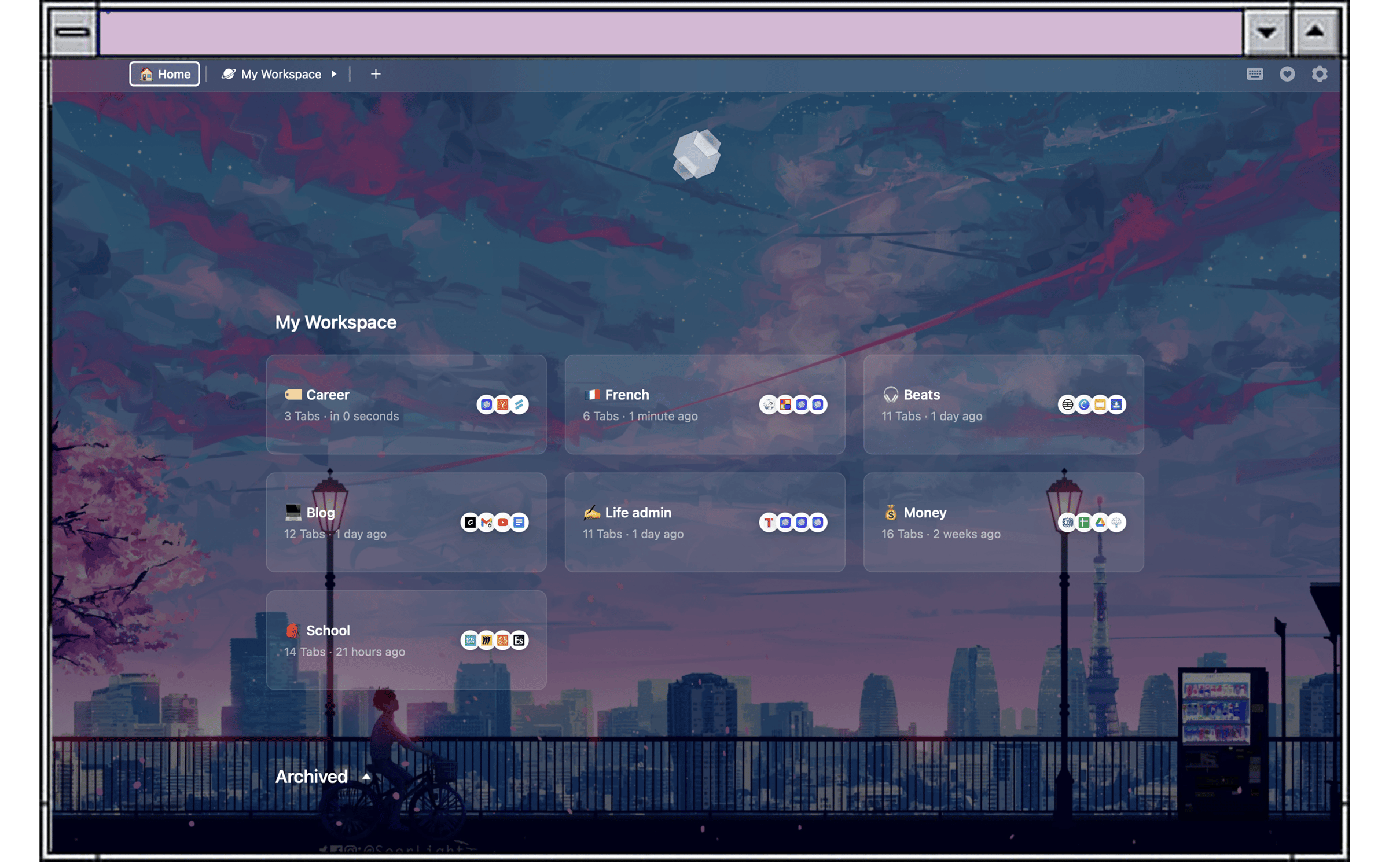The height and width of the screenshot is (868, 1389).
Task: Click the YouTube favicon in Blog
Action: (x=502, y=523)
